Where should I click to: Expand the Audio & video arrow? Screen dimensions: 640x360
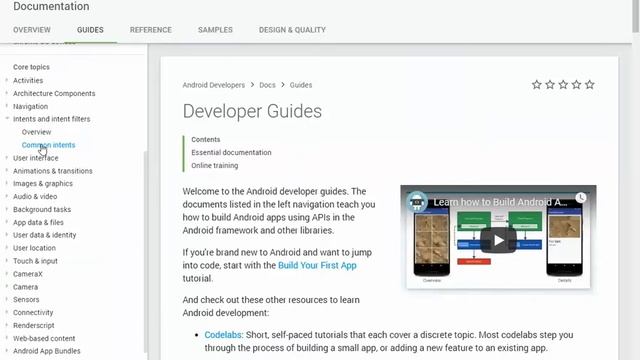pos(7,196)
